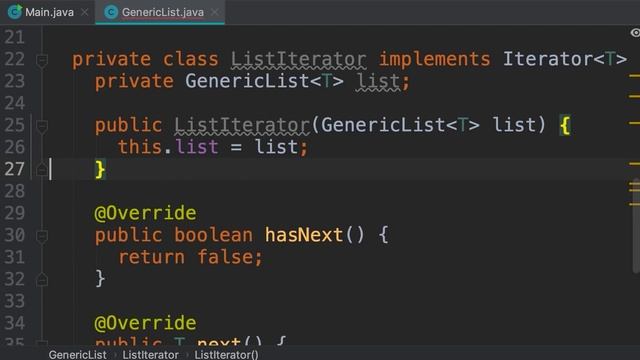Click 'this.list' on line 26

pos(168,147)
